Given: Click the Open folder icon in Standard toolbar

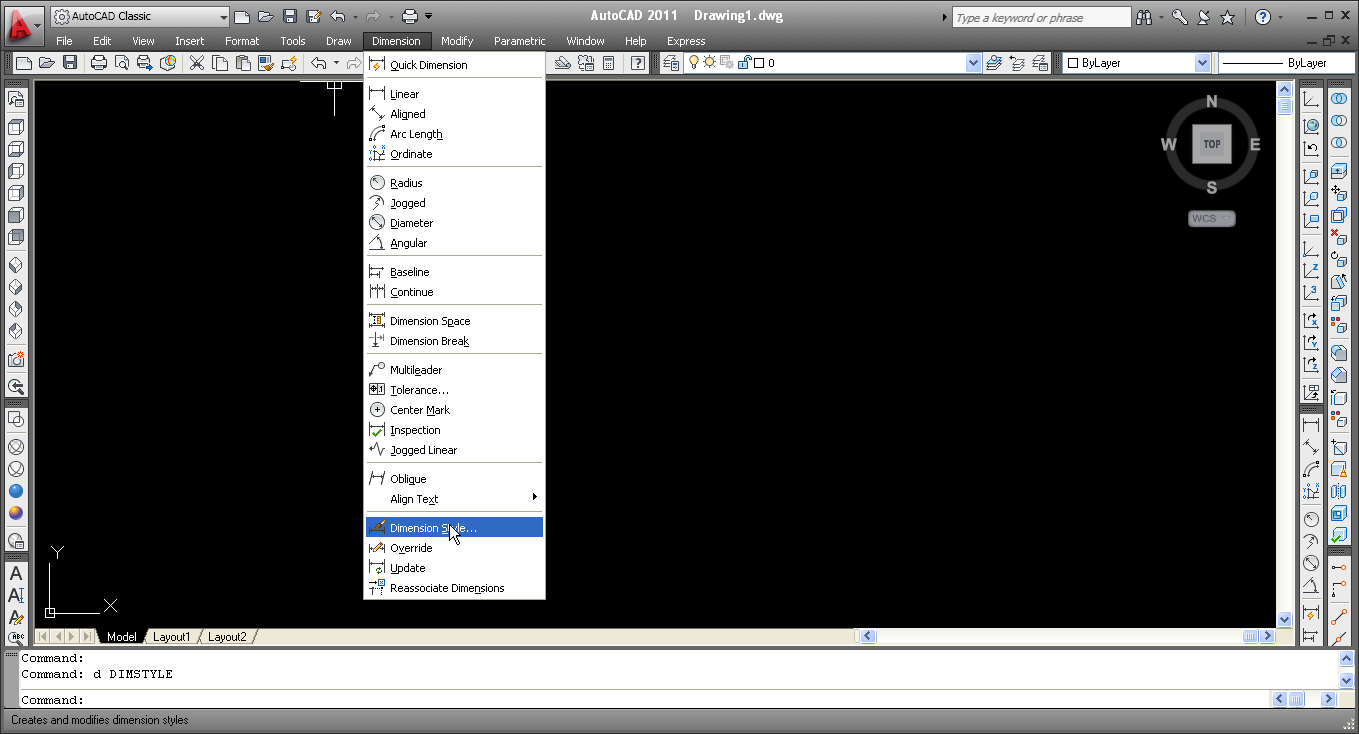Looking at the screenshot, I should click(46, 63).
